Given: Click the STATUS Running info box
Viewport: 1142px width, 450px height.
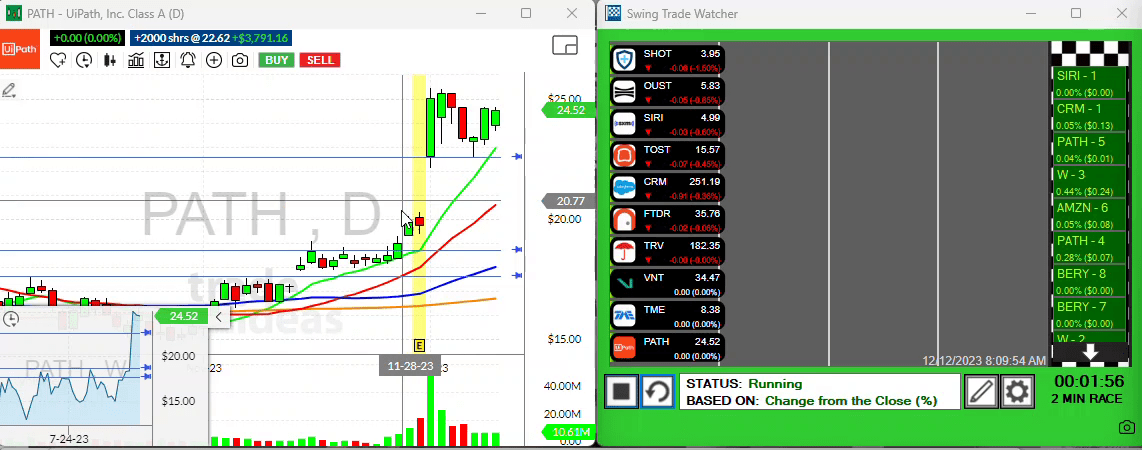Looking at the screenshot, I should (x=820, y=392).
